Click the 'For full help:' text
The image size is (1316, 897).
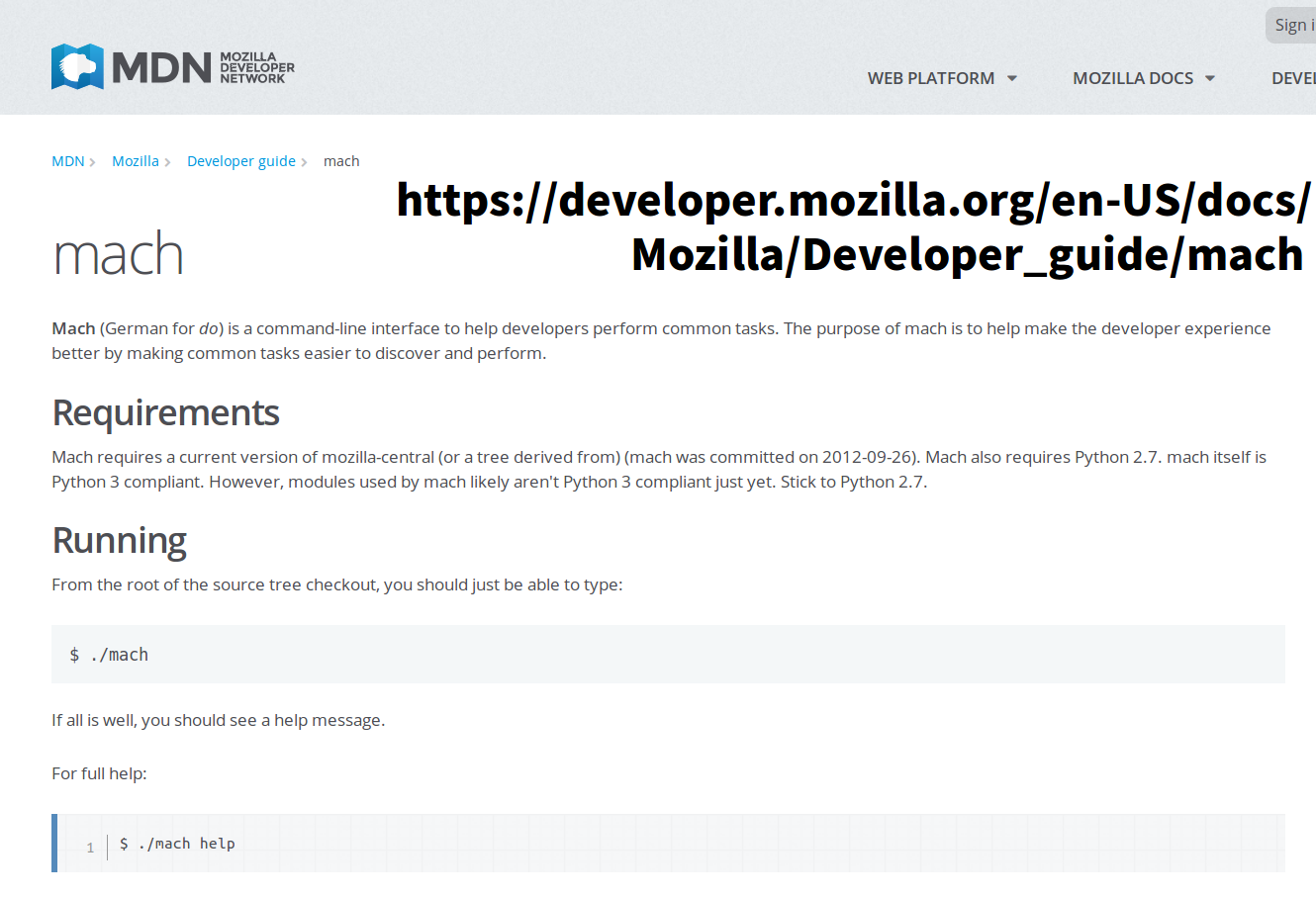pyautogui.click(x=99, y=773)
